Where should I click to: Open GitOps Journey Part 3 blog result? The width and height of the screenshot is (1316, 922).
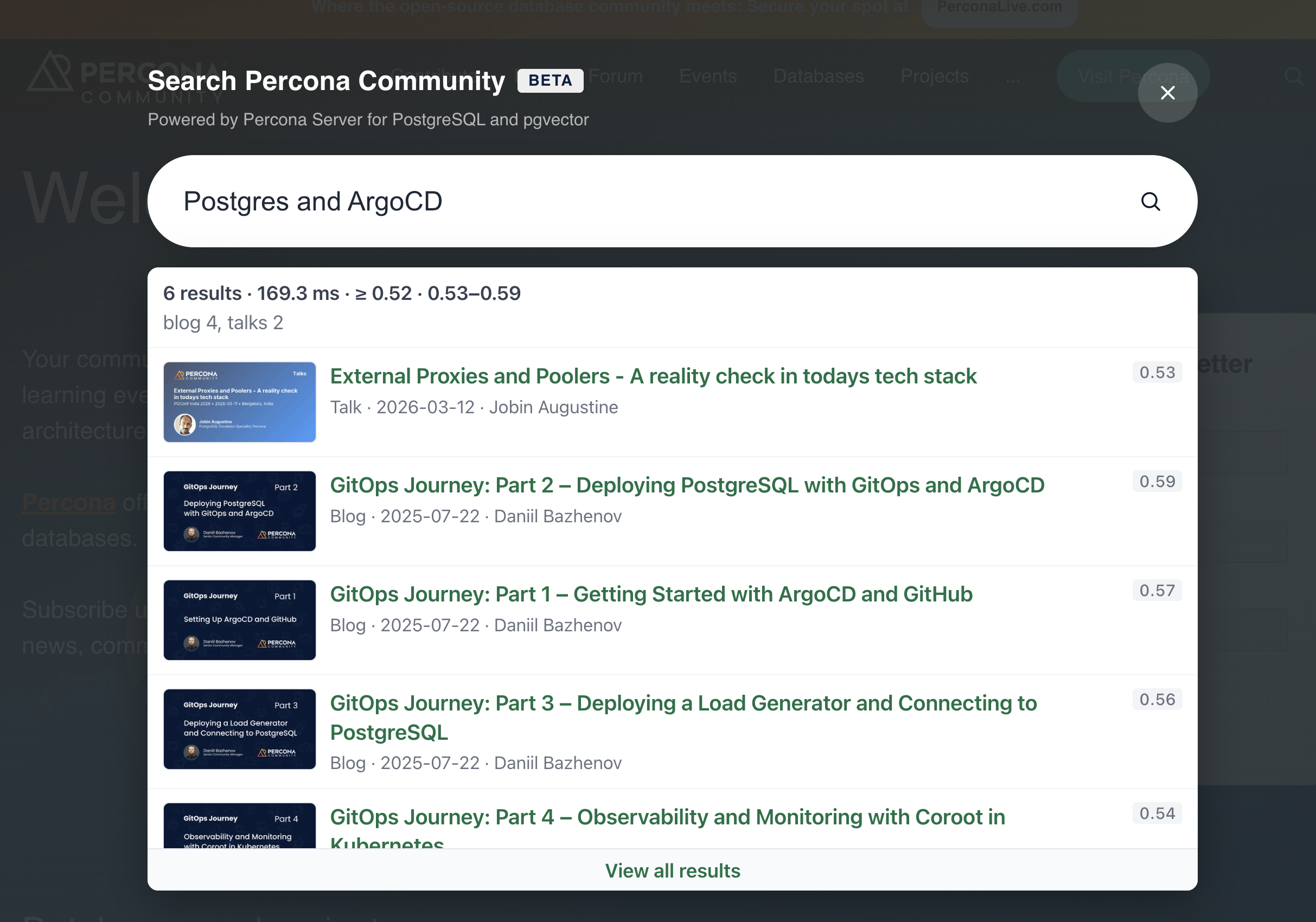click(x=683, y=718)
